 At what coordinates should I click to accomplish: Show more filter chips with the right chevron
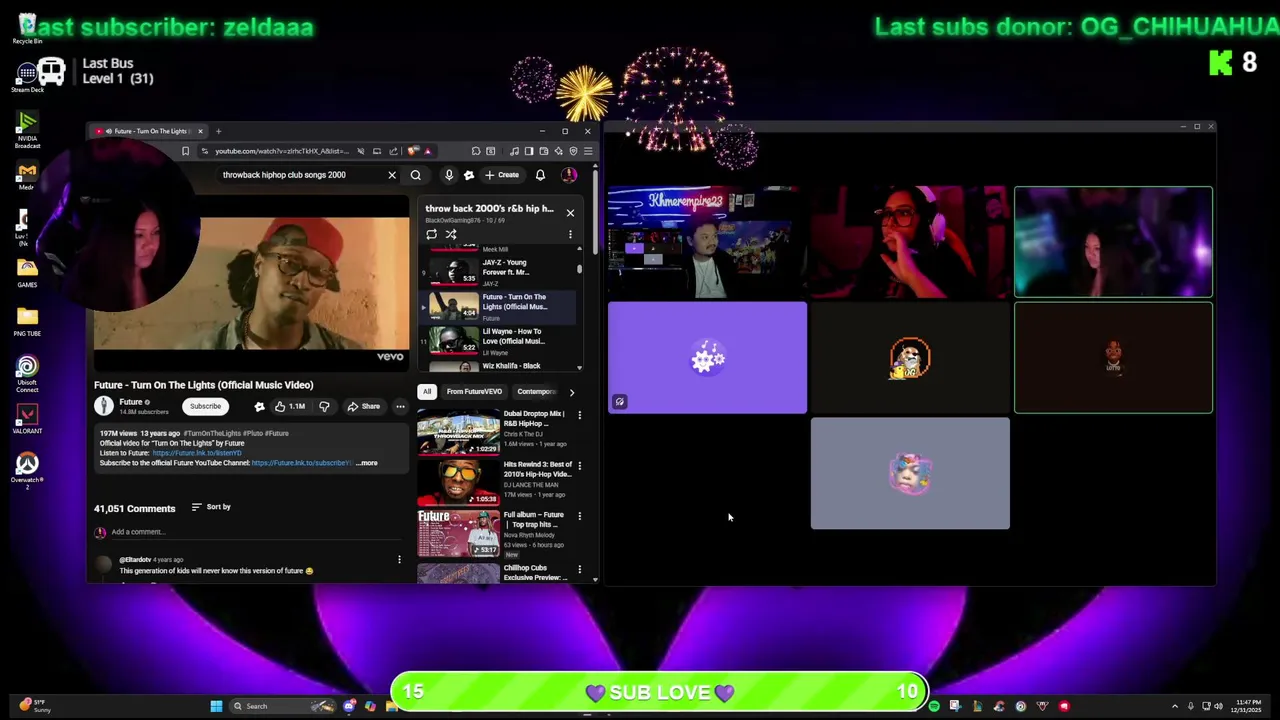click(x=571, y=392)
